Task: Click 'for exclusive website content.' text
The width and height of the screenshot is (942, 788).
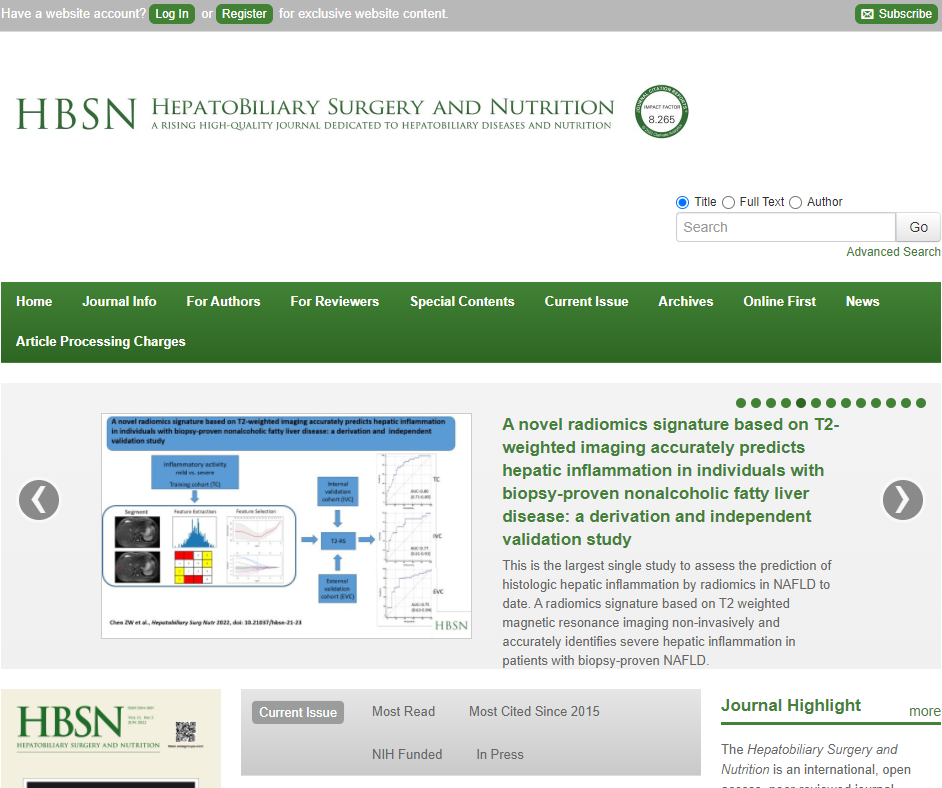Action: click(x=363, y=14)
